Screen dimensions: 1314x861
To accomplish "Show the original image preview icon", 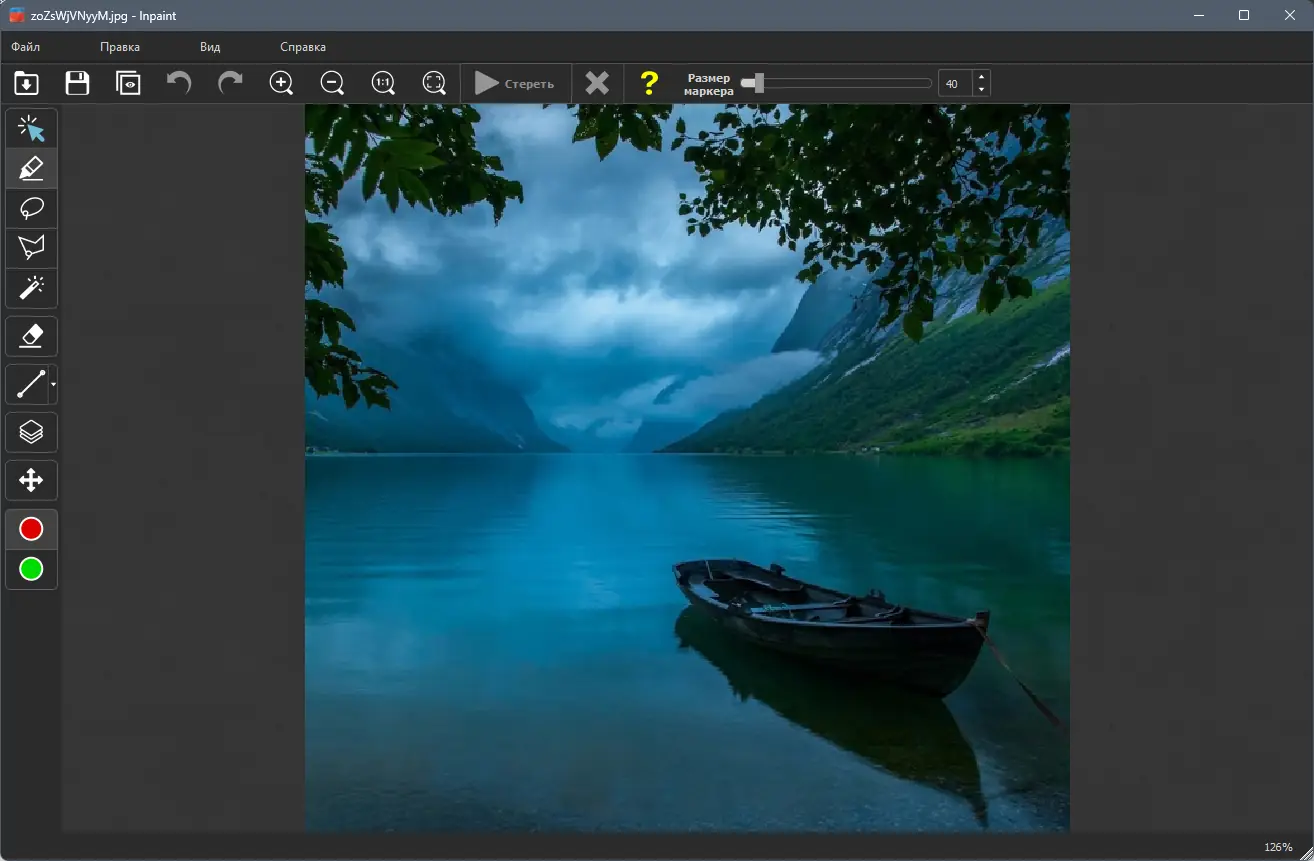I will 128,83.
